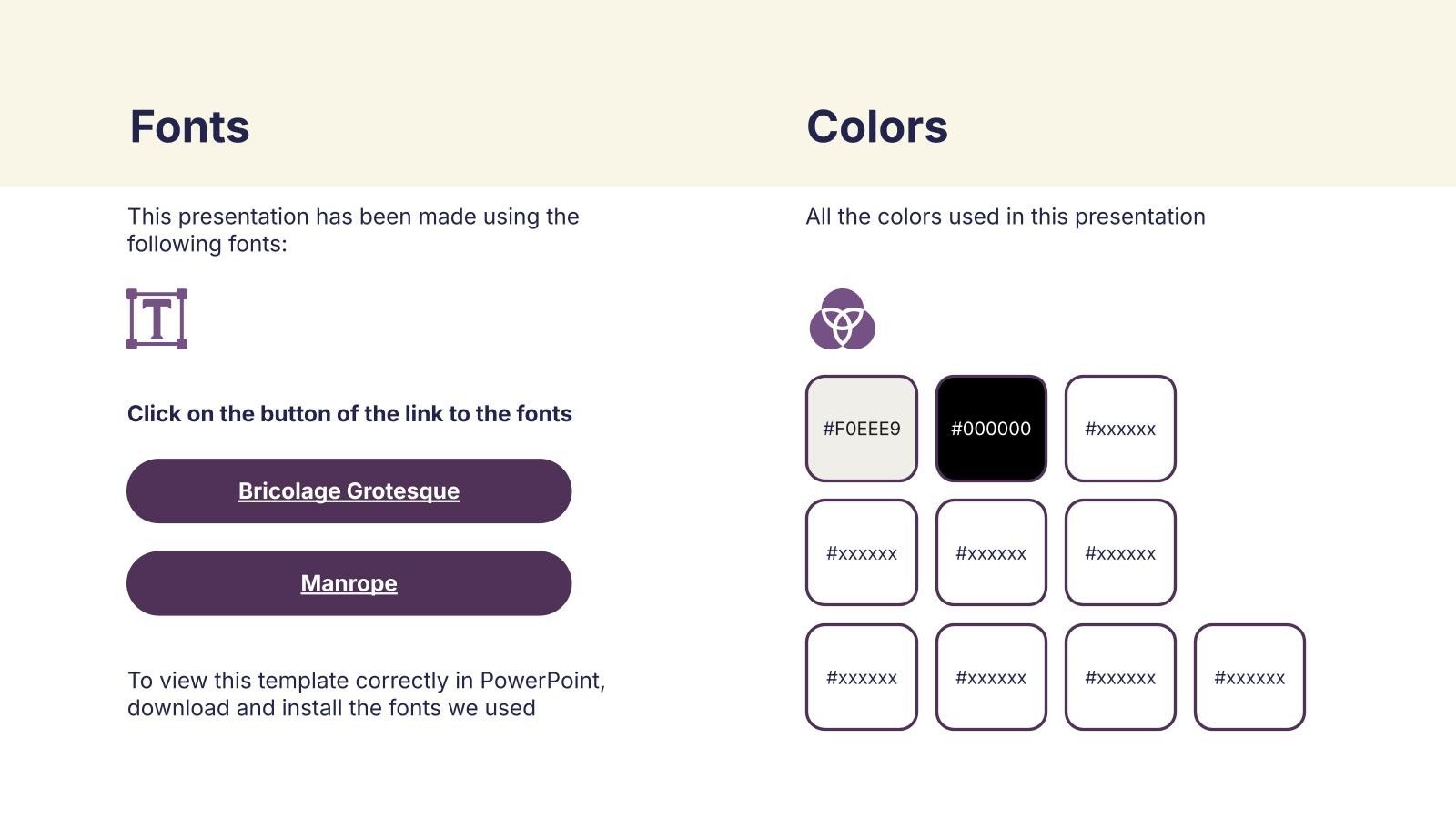Click the placeholder swatch right of #000000
Image resolution: width=1456 pixels, height=819 pixels.
[x=1120, y=429]
